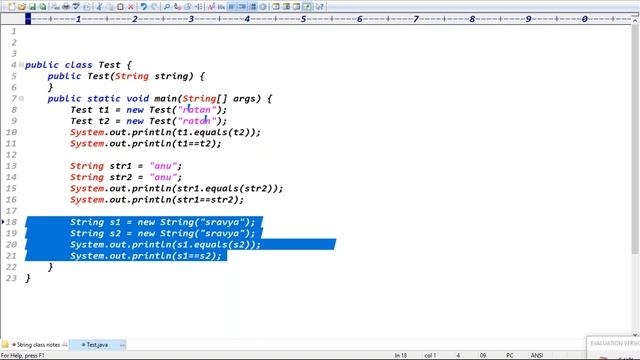Click the ruler at column mark 3
This screenshot has width=640, height=360.
pos(191,19)
